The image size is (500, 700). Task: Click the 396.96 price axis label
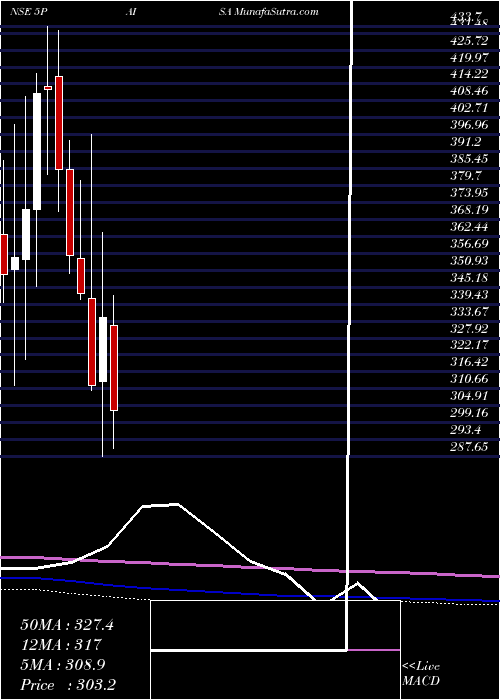(x=470, y=125)
